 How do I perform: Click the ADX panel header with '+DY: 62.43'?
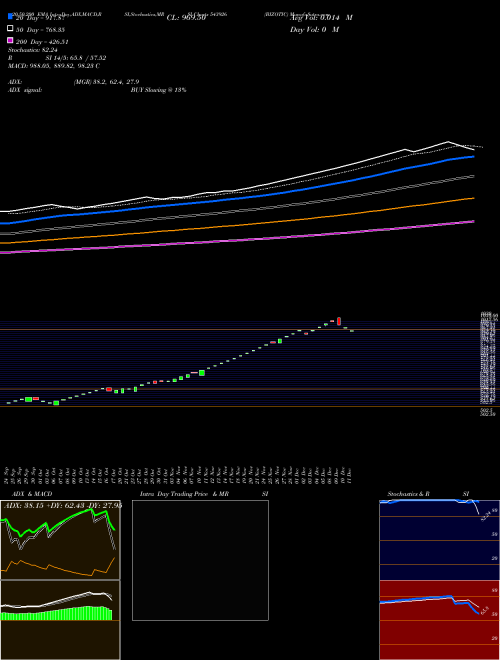coord(63,505)
